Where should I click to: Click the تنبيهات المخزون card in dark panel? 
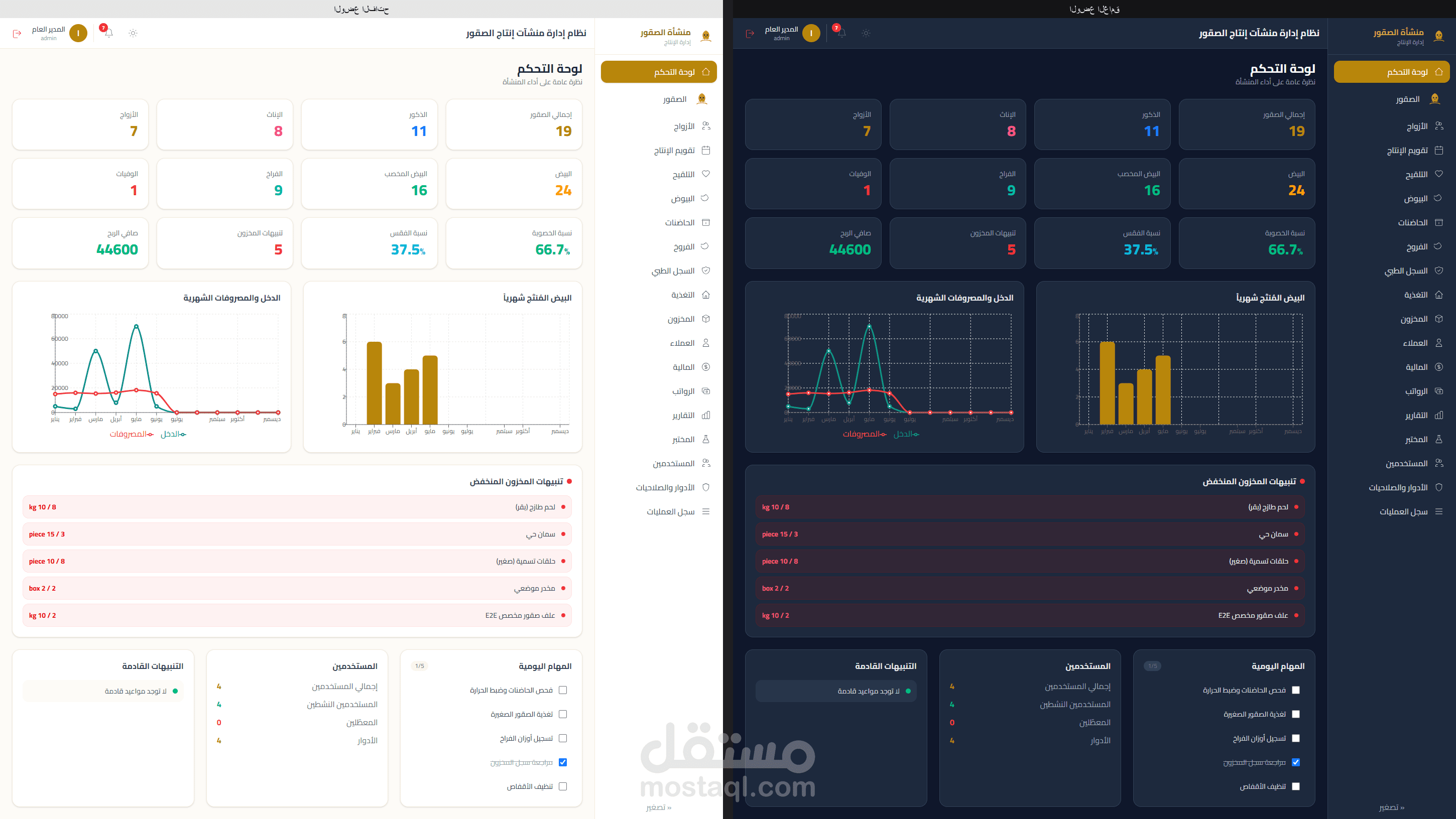pyautogui.click(x=957, y=243)
